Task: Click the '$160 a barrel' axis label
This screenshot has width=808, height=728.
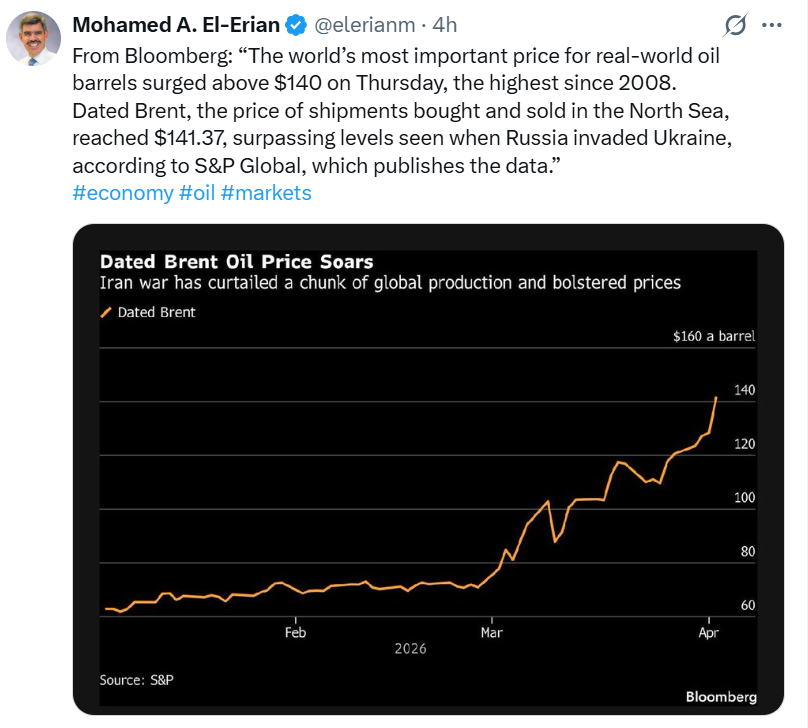Action: pos(714,336)
